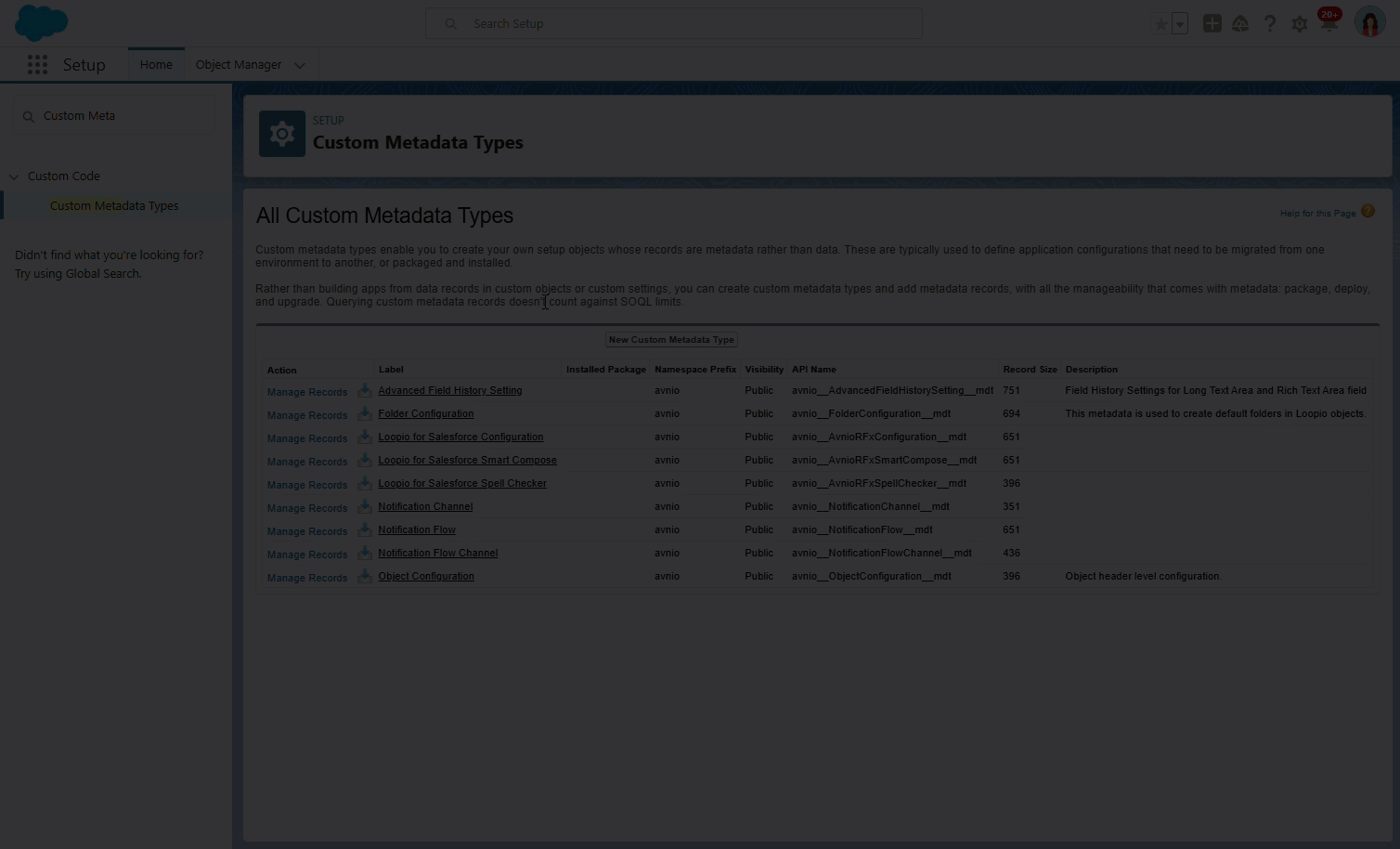This screenshot has height=849, width=1400.
Task: Click installed package icon for Loopio for Salesforce Configuration
Action: [x=365, y=437]
